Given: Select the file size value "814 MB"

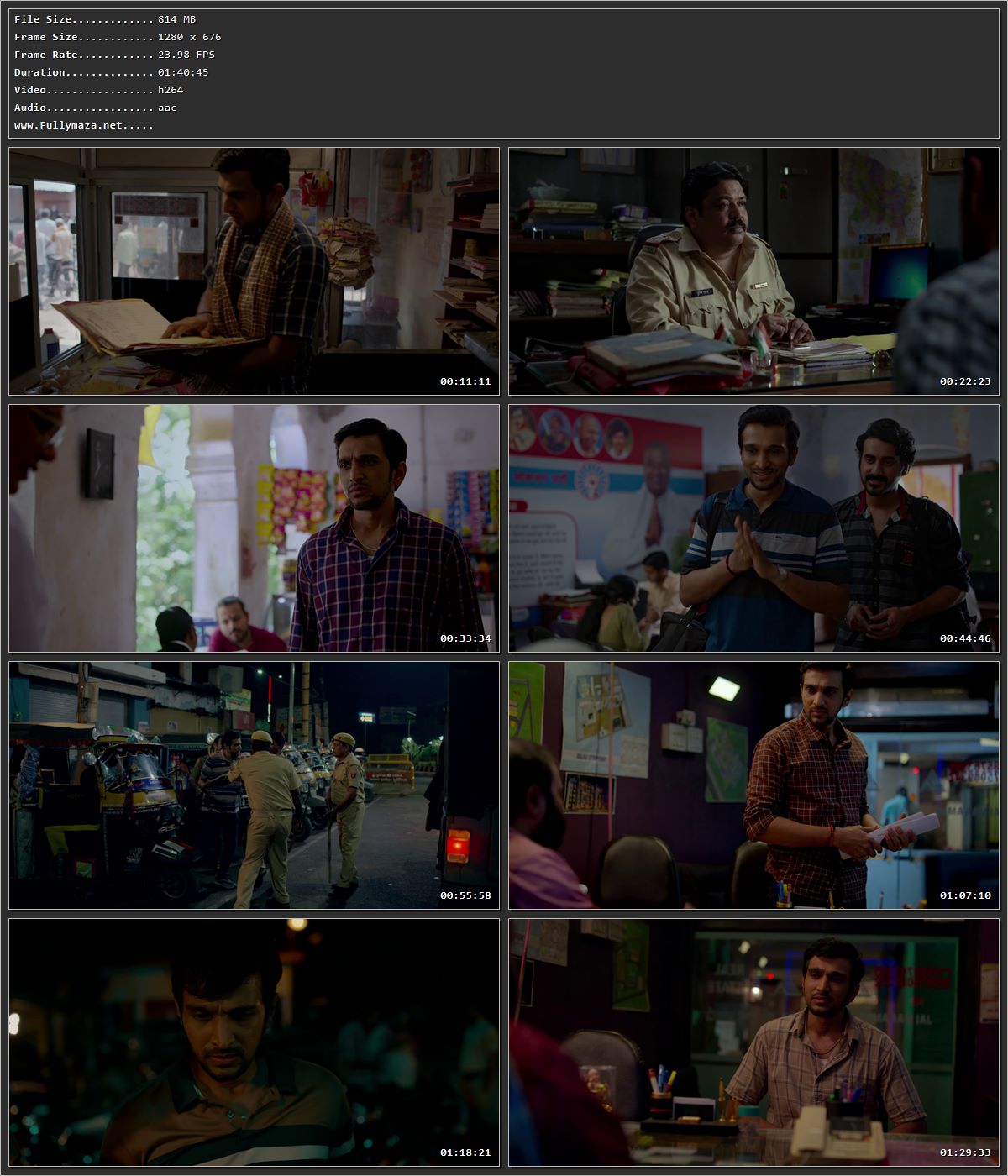Looking at the screenshot, I should (176, 19).
